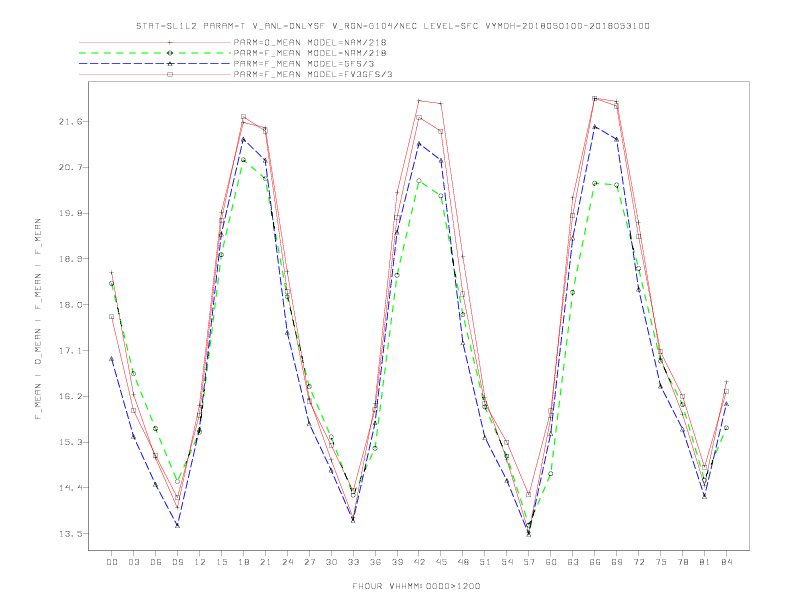Viewport: 792px width, 612px height.
Task: Click forecast hour 24 on the x-axis
Action: 287,562
